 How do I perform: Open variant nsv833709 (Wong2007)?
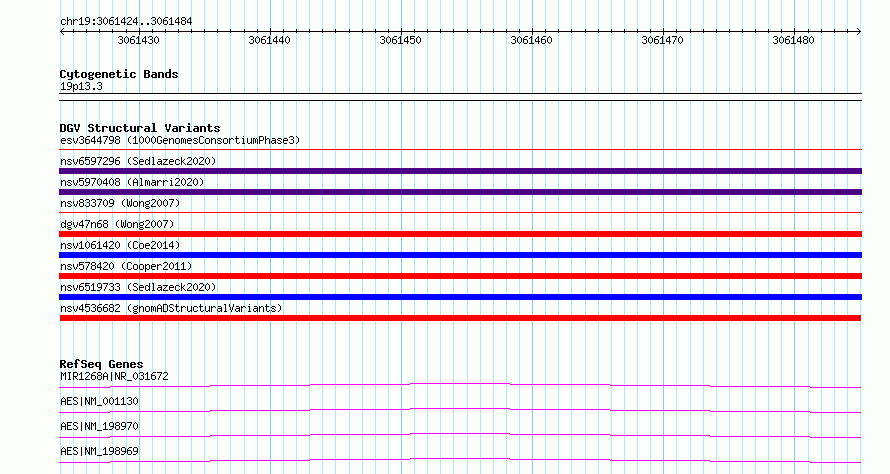point(120,203)
